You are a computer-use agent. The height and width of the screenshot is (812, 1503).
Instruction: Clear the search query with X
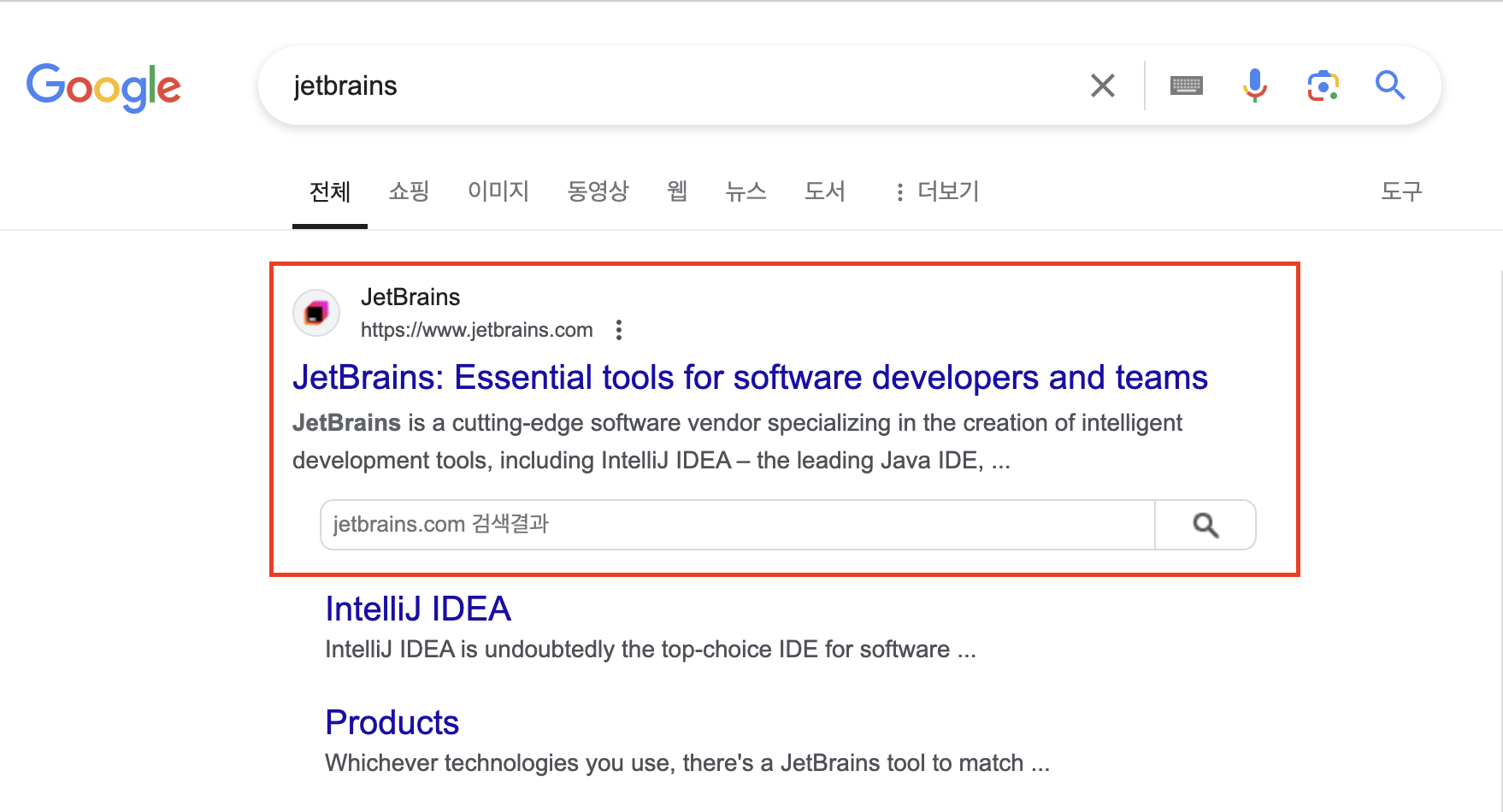point(1103,85)
